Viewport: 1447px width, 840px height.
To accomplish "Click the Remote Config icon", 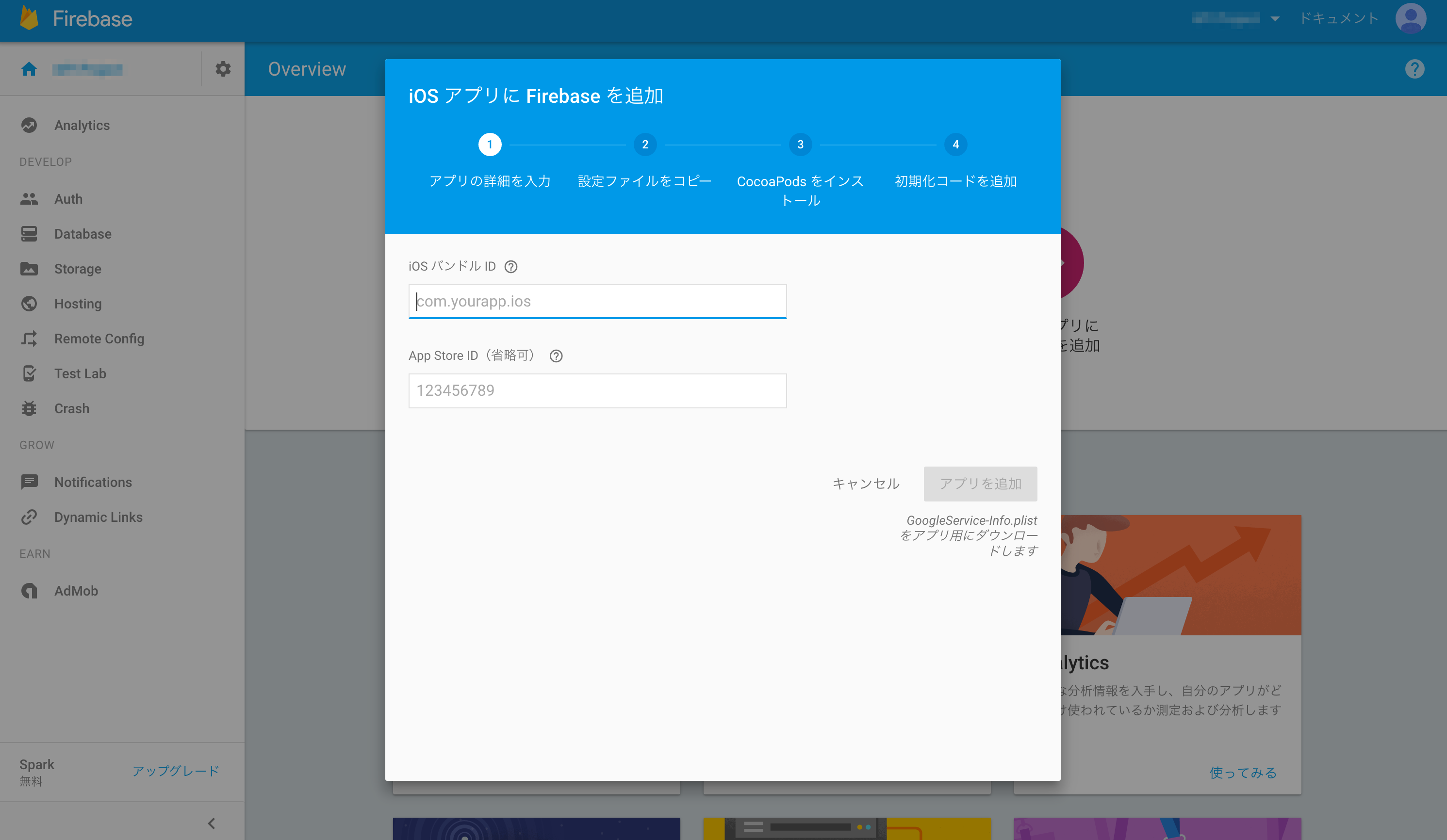I will click(x=29, y=339).
